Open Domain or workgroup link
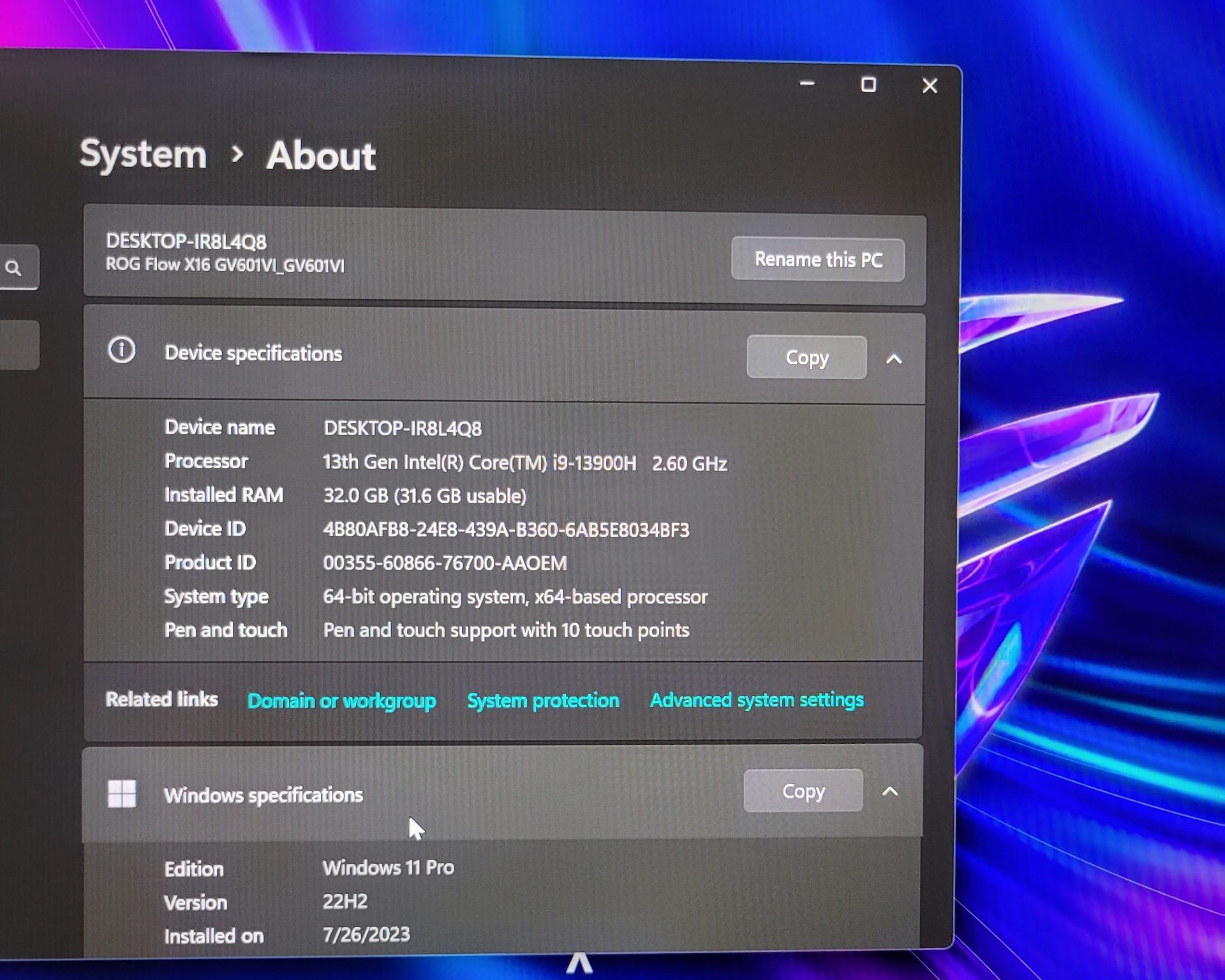 coord(342,701)
